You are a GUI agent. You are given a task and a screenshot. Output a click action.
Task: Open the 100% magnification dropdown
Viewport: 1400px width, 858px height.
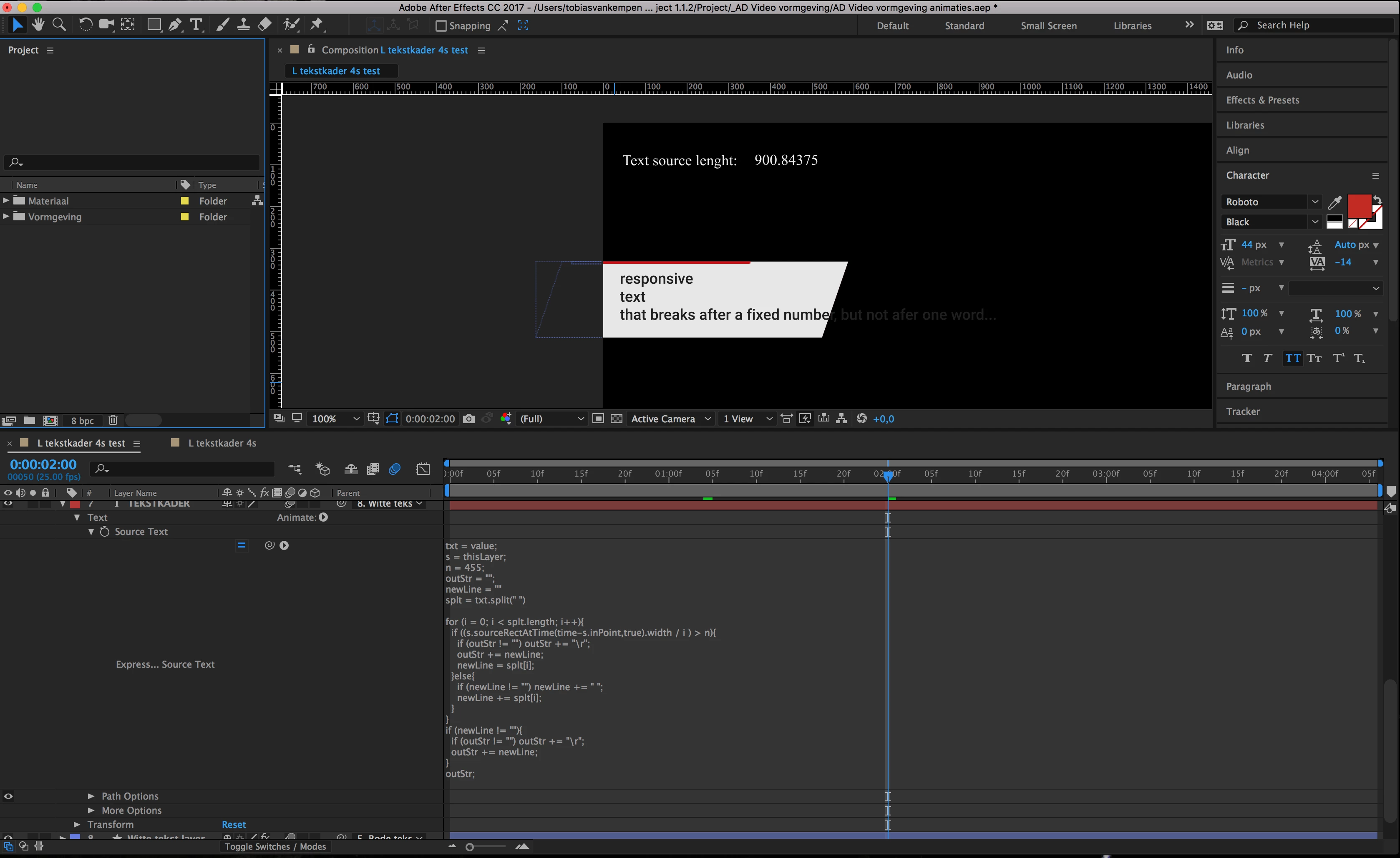pos(335,419)
